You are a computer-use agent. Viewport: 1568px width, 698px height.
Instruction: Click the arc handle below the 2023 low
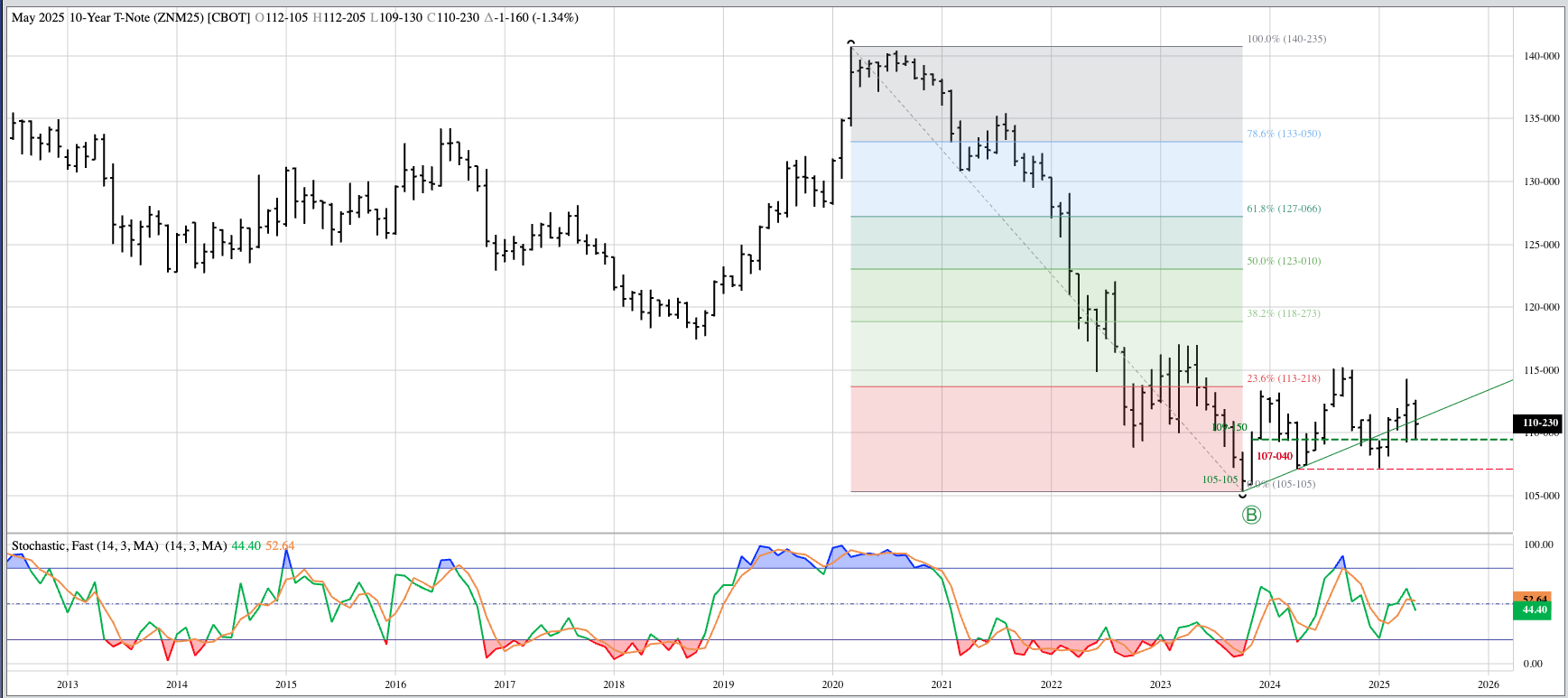coord(1243,496)
